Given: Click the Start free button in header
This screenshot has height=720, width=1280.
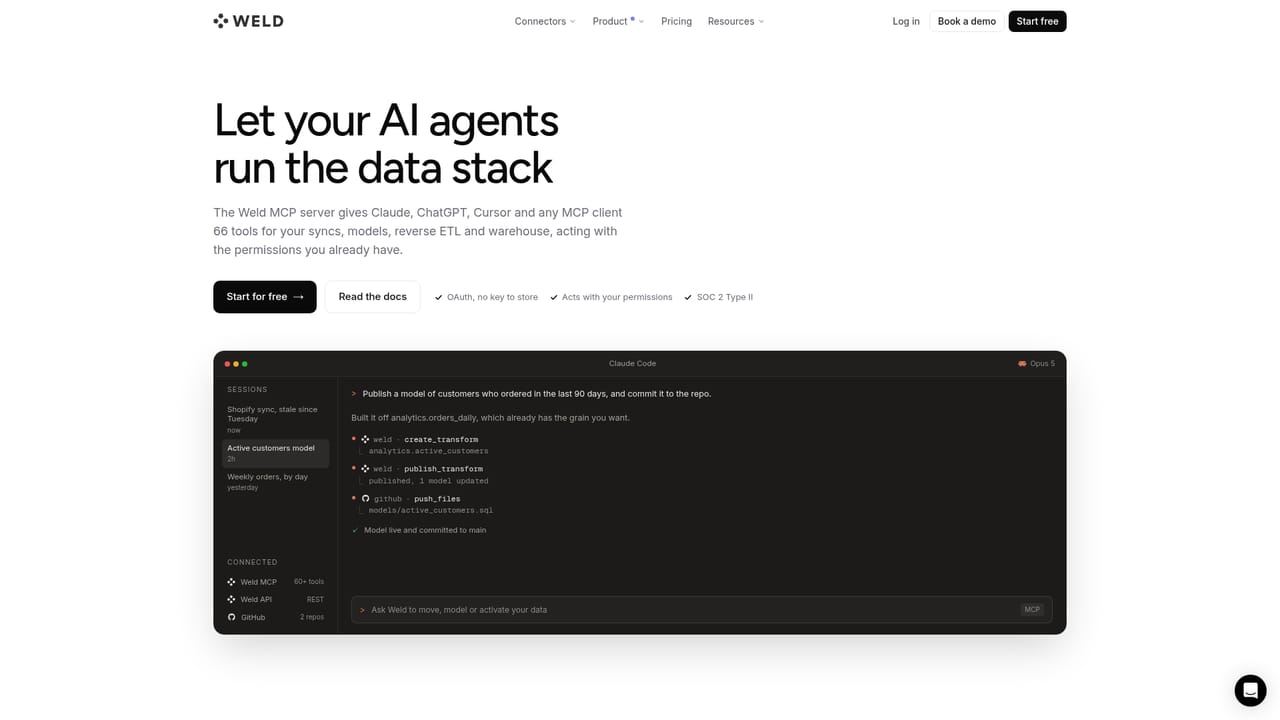Looking at the screenshot, I should [x=1037, y=21].
